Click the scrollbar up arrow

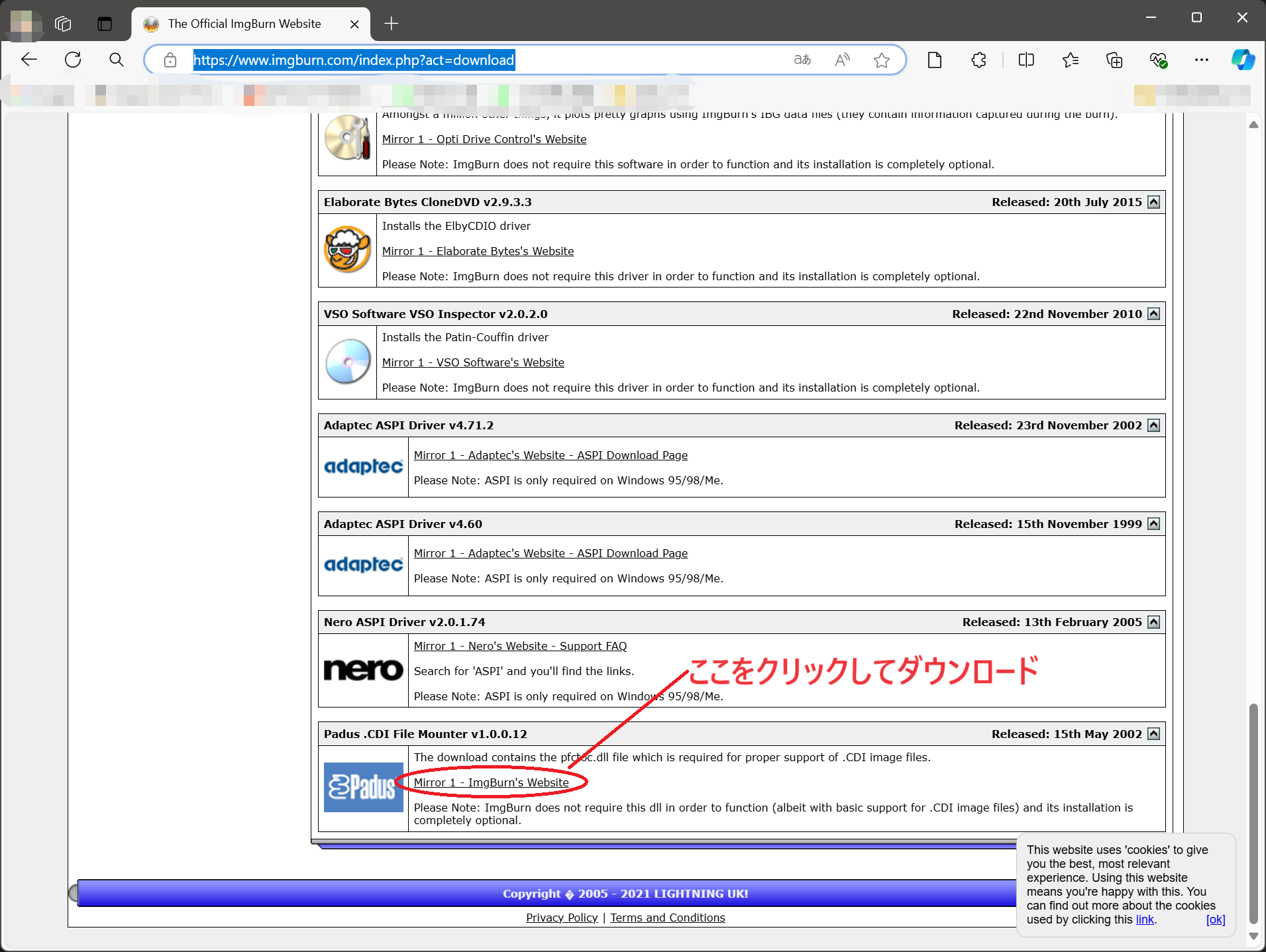point(1253,125)
